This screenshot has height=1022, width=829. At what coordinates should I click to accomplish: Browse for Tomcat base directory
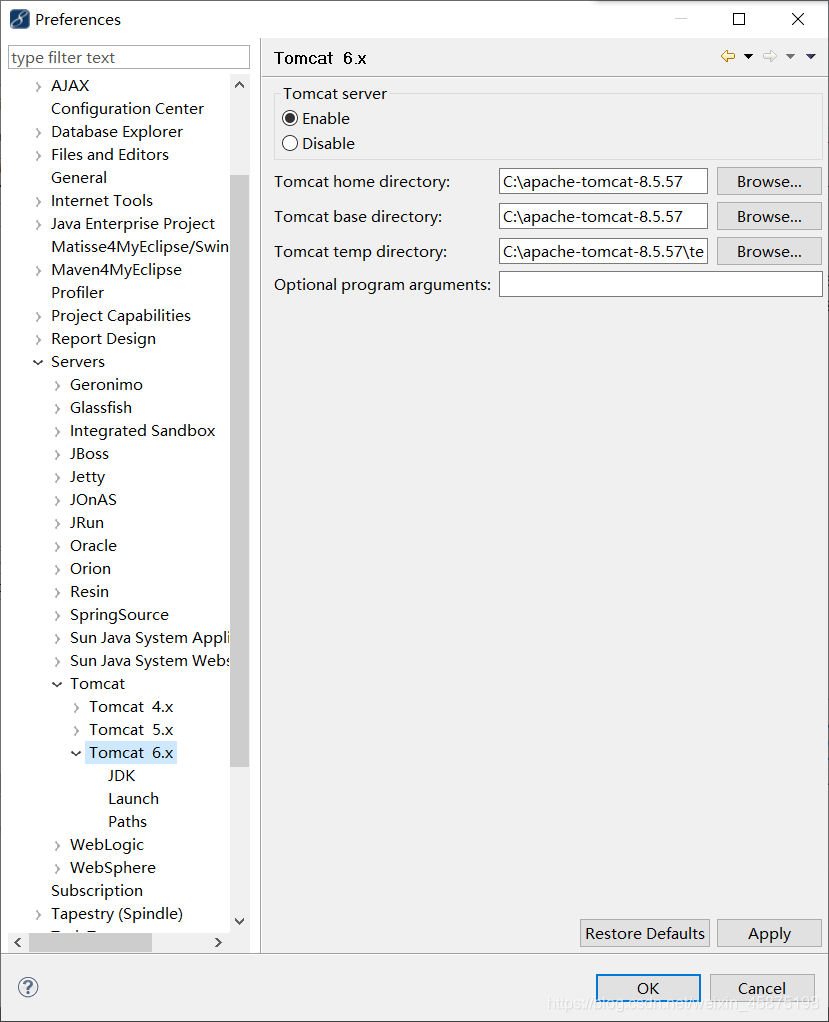click(x=769, y=216)
